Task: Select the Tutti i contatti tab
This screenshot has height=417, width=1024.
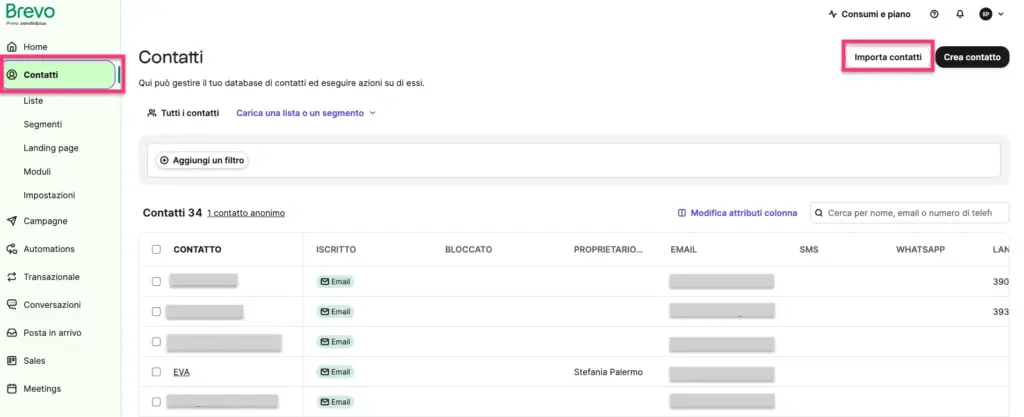Action: tap(184, 113)
